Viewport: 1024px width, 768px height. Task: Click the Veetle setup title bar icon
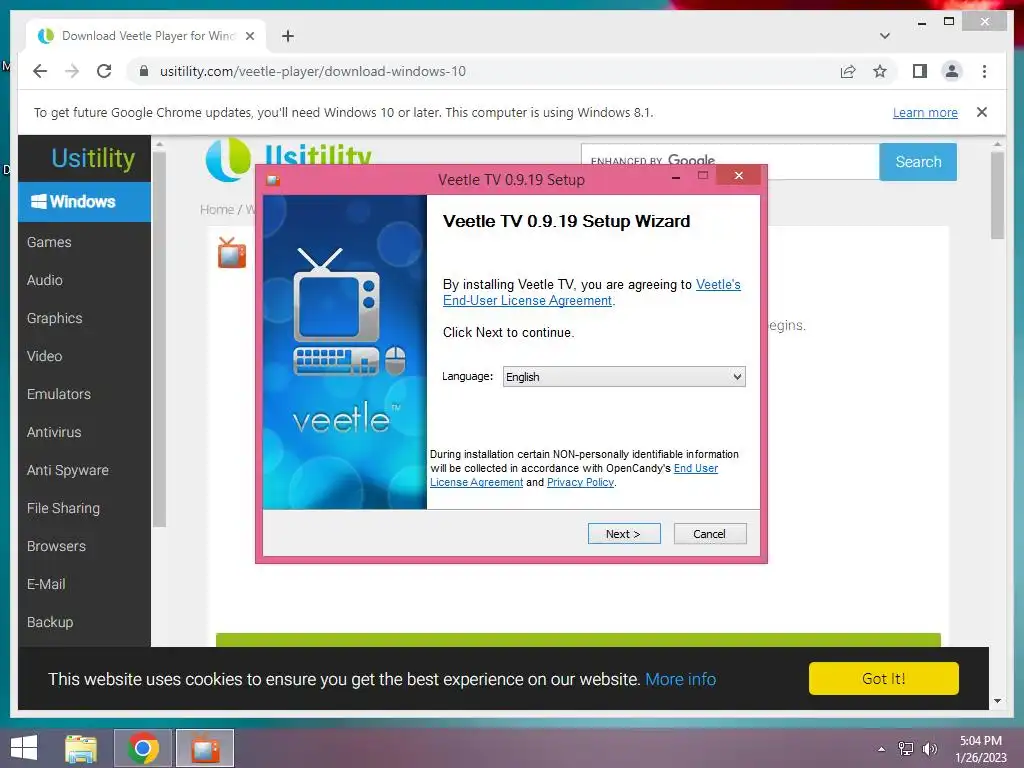[273, 180]
